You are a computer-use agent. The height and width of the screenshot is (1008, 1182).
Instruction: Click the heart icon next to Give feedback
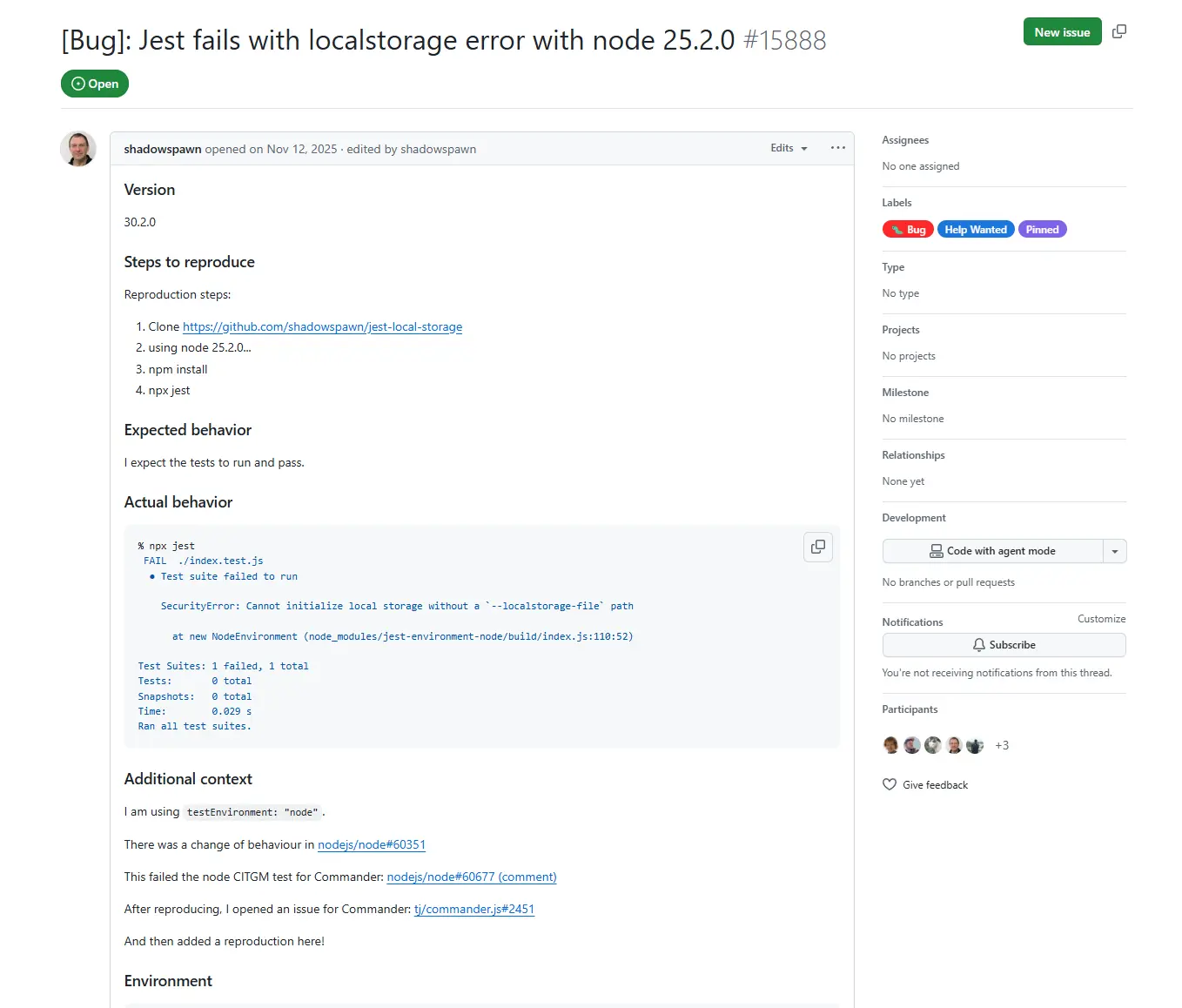(889, 784)
